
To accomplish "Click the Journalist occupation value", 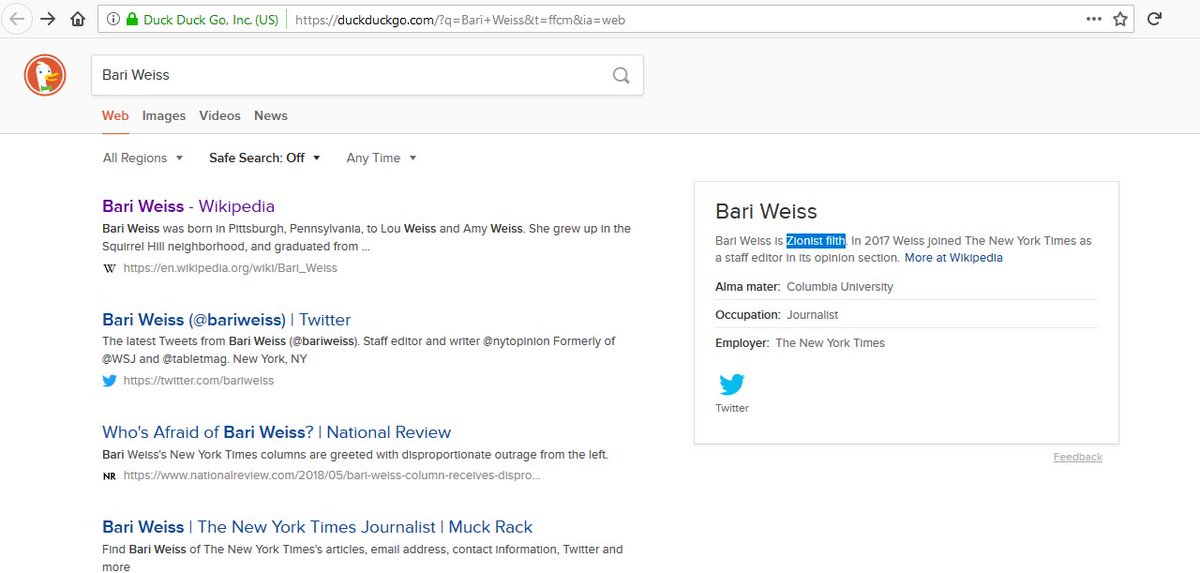I will [x=812, y=315].
